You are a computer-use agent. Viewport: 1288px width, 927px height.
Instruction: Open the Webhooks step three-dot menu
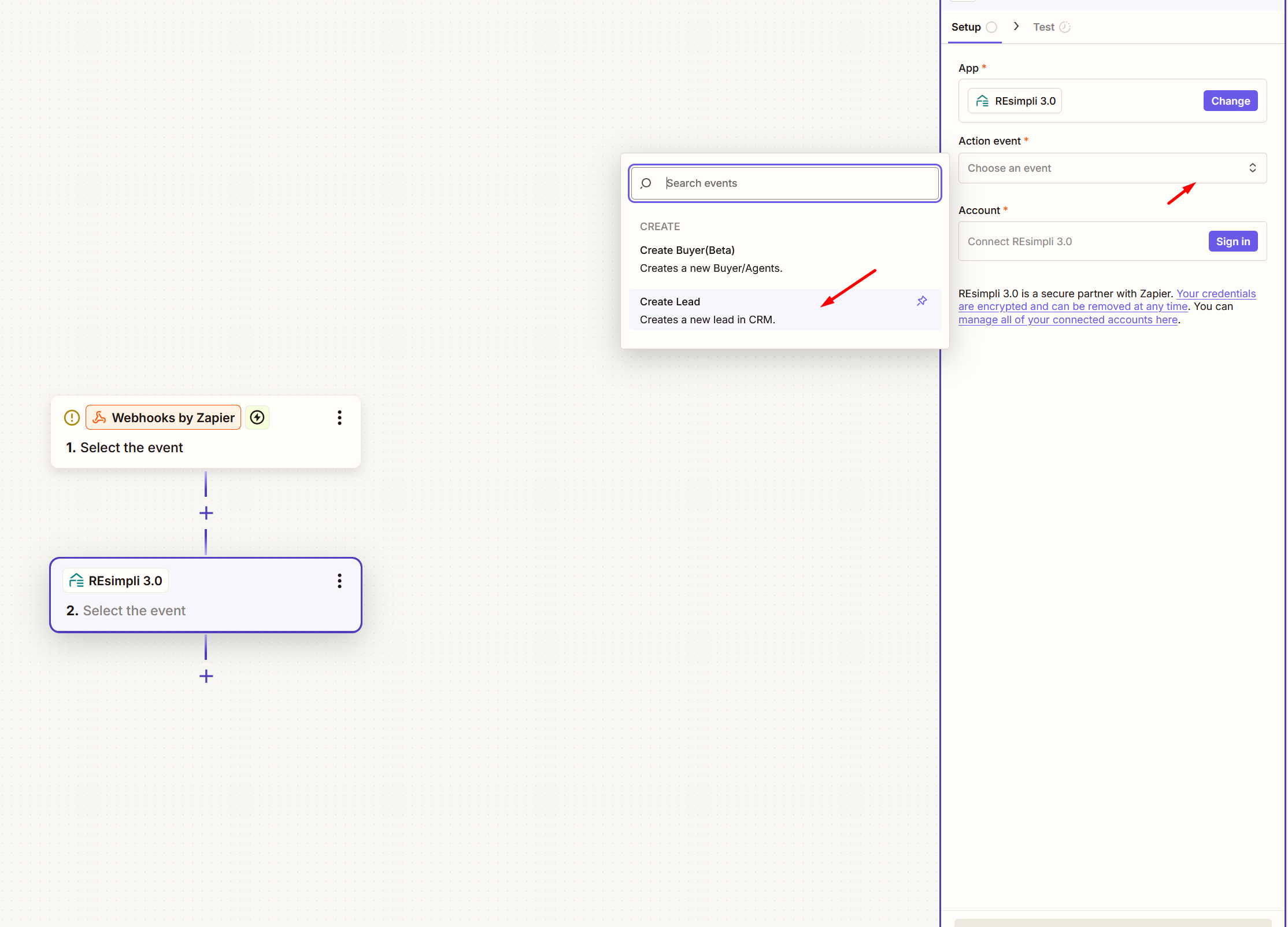point(339,418)
